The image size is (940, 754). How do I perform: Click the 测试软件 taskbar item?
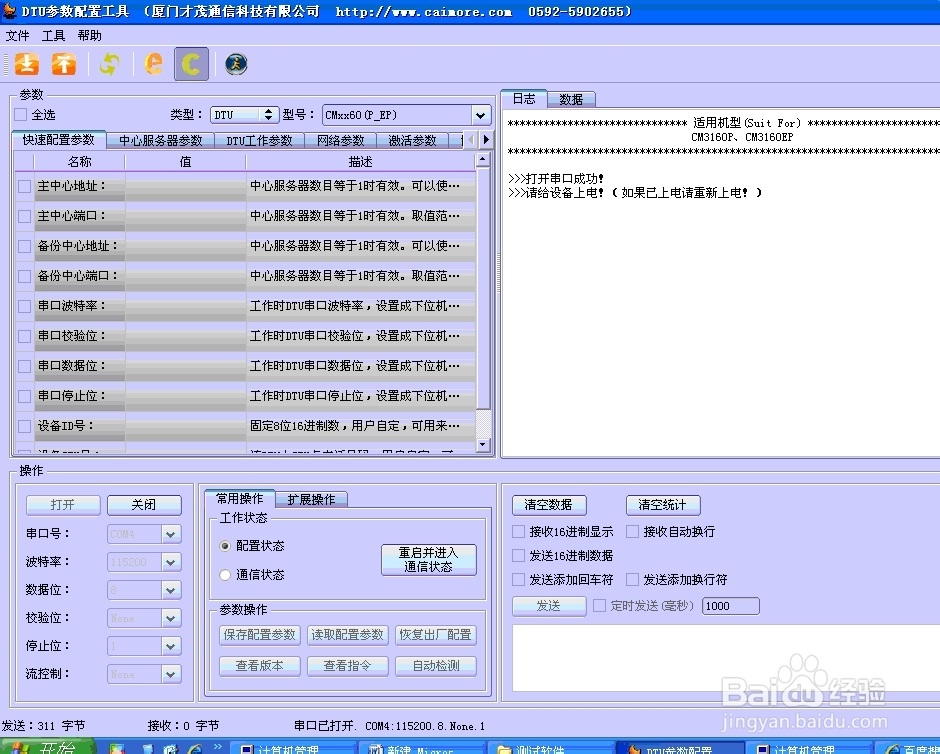tap(545, 748)
